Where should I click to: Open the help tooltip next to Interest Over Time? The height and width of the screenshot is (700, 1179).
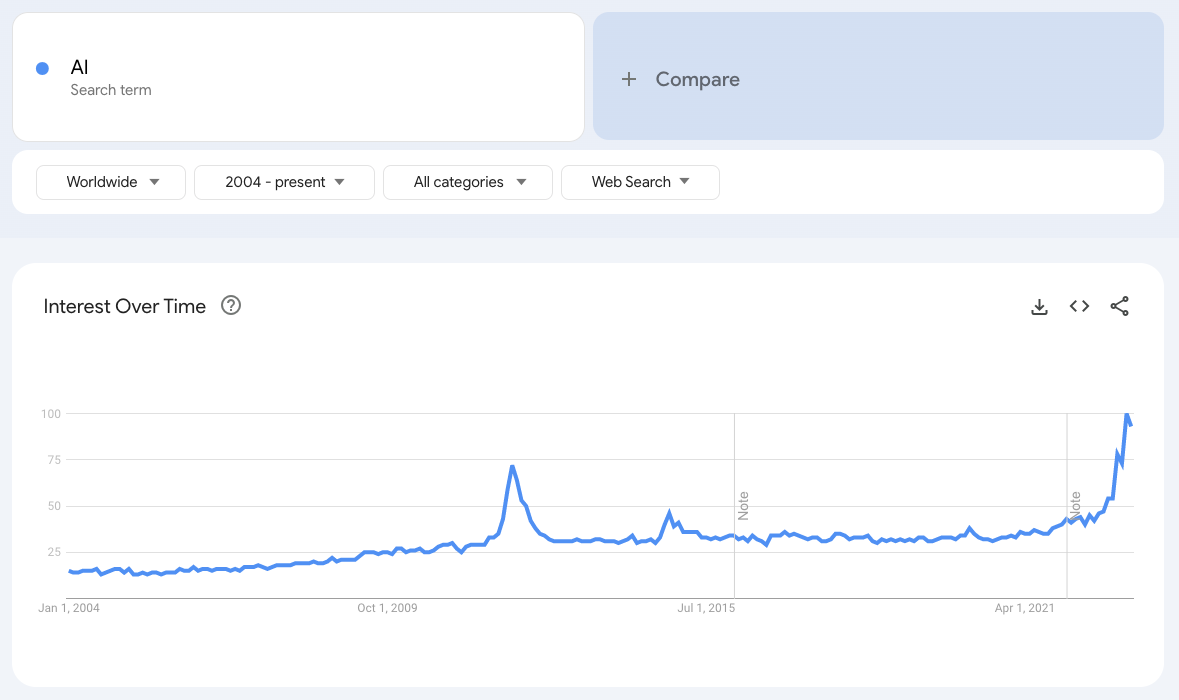[x=231, y=306]
